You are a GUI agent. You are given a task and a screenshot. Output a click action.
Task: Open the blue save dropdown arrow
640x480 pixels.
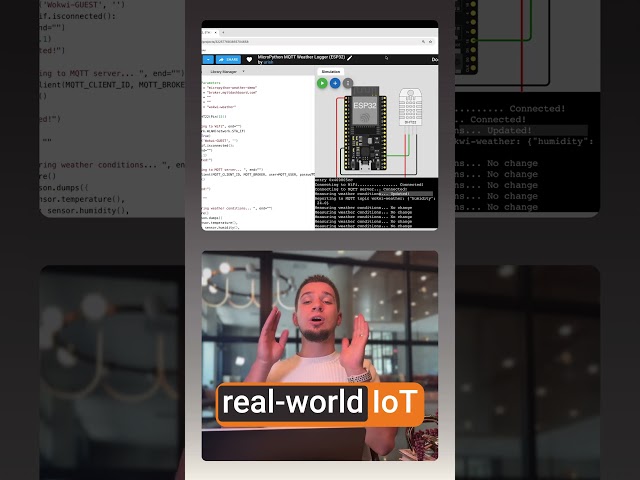(208, 60)
